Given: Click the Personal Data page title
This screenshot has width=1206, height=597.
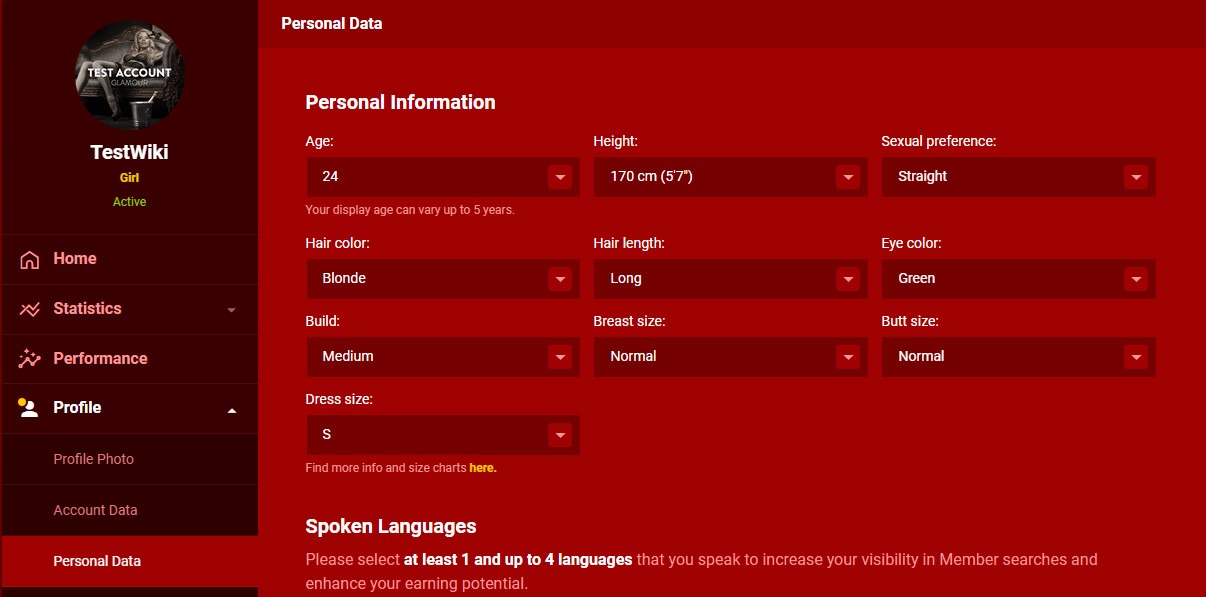Looking at the screenshot, I should [331, 23].
